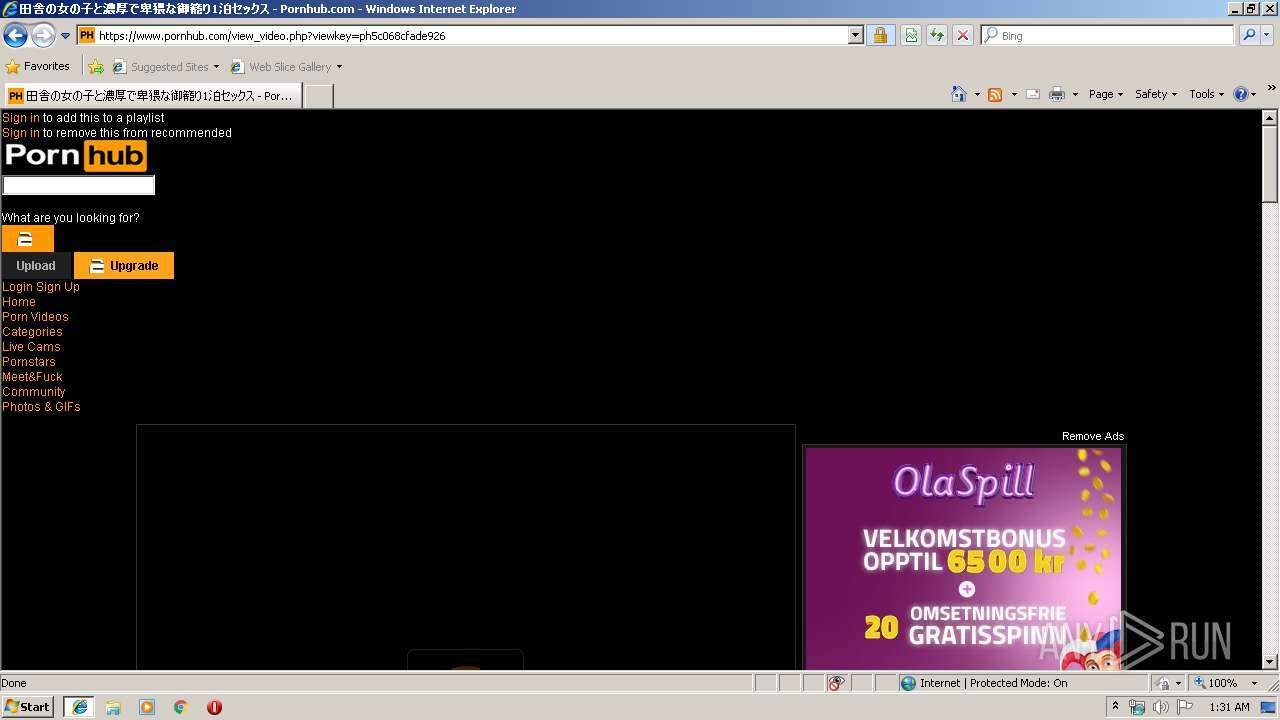Open Windows Media Player taskbar icon

(x=147, y=707)
